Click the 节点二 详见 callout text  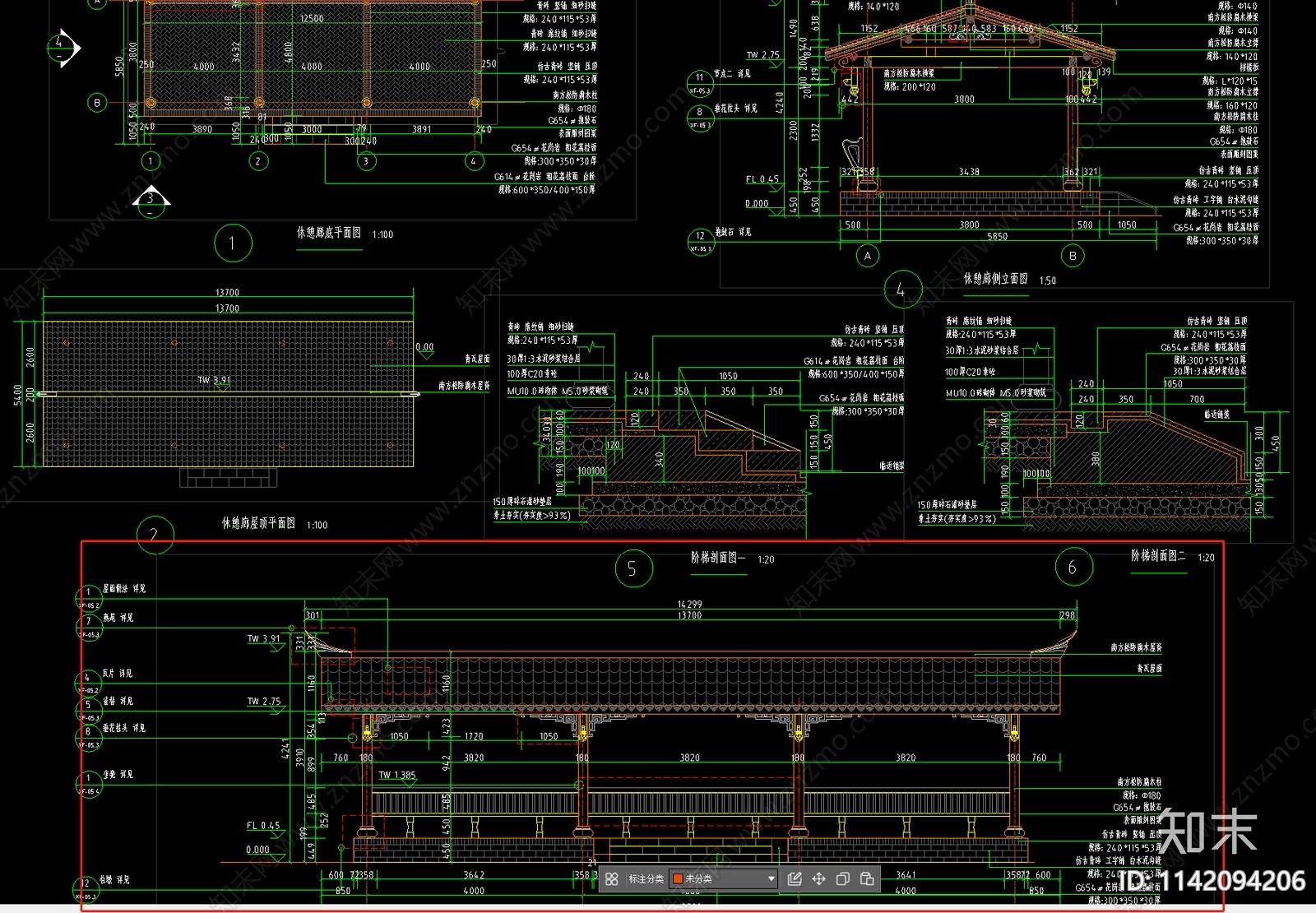(732, 74)
